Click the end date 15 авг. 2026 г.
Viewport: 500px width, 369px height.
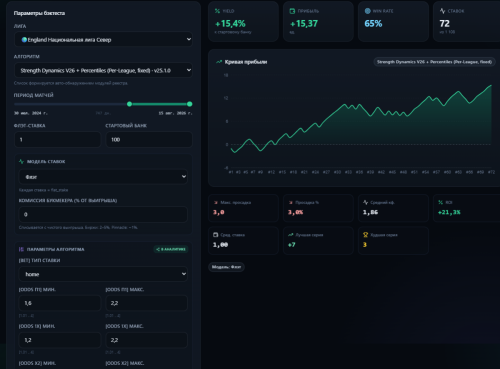pyautogui.click(x=175, y=113)
